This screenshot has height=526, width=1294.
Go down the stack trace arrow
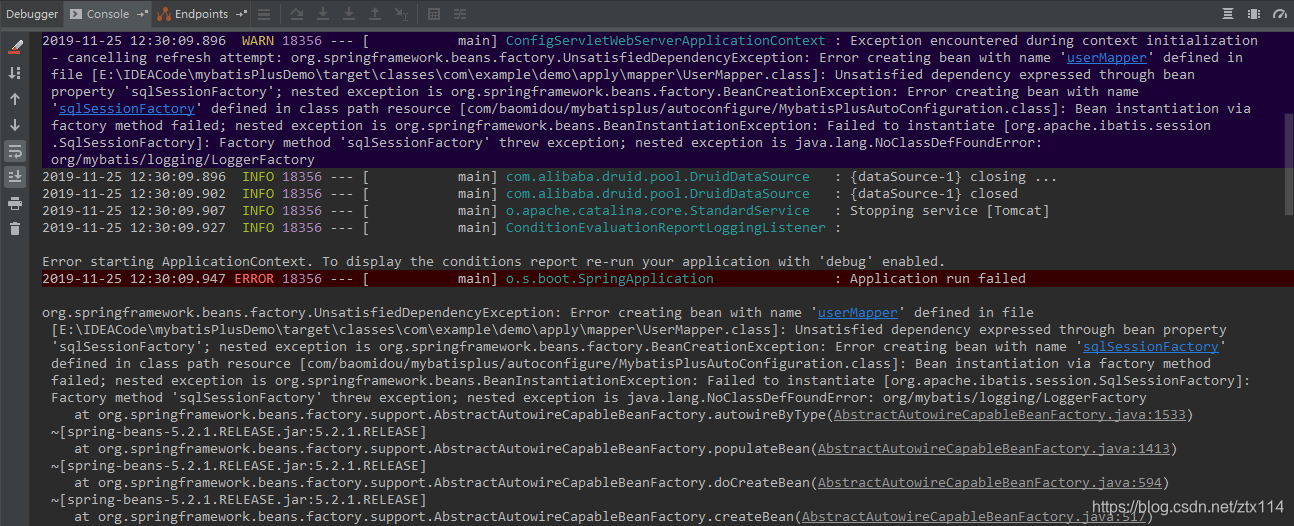pos(15,125)
